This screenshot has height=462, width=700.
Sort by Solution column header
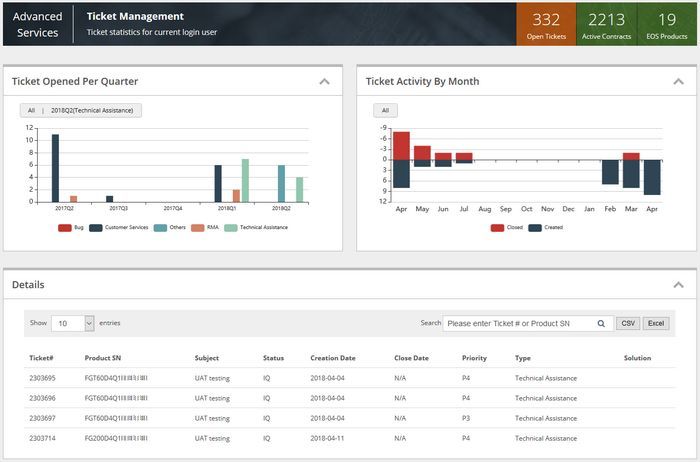(638, 358)
